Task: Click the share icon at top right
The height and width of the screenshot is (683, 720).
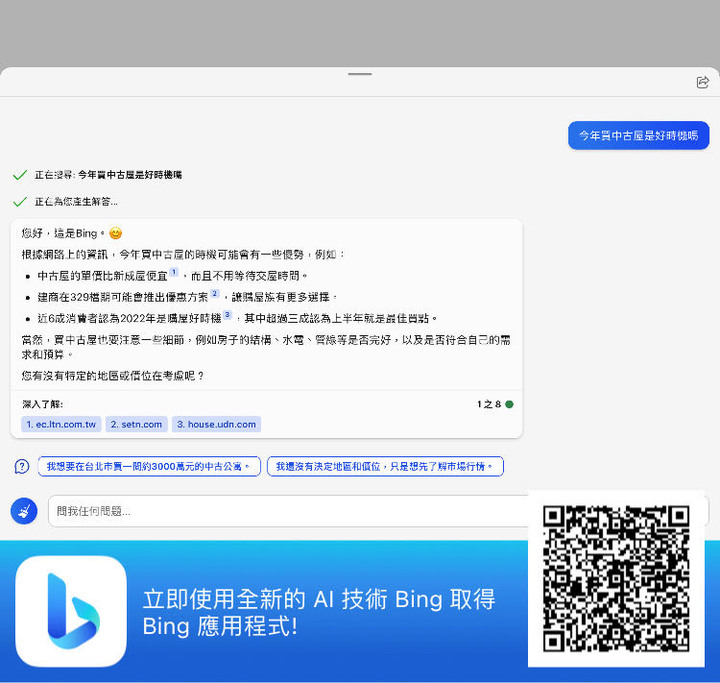Action: click(x=703, y=82)
